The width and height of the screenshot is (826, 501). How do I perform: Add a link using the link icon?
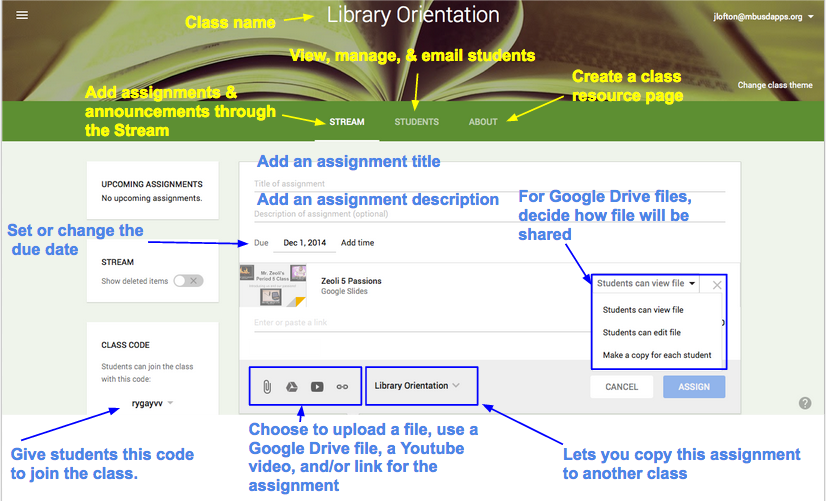342,387
